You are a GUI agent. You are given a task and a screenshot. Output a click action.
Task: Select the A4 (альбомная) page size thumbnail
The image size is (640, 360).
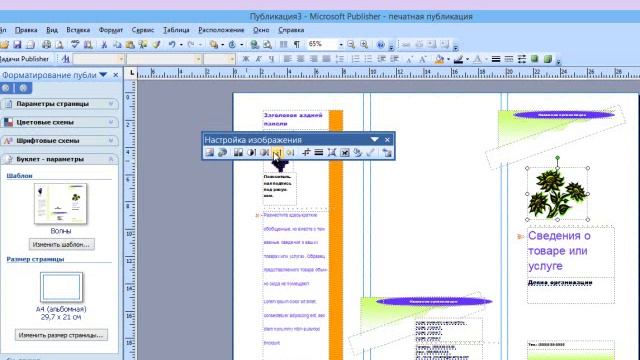(61, 287)
